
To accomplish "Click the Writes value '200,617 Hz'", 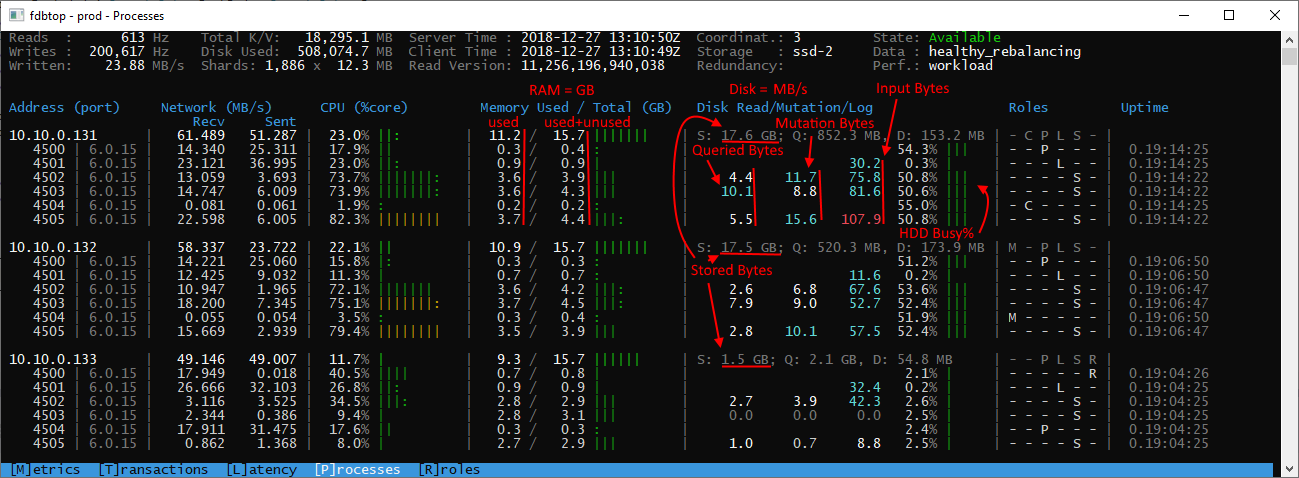I will click(129, 51).
